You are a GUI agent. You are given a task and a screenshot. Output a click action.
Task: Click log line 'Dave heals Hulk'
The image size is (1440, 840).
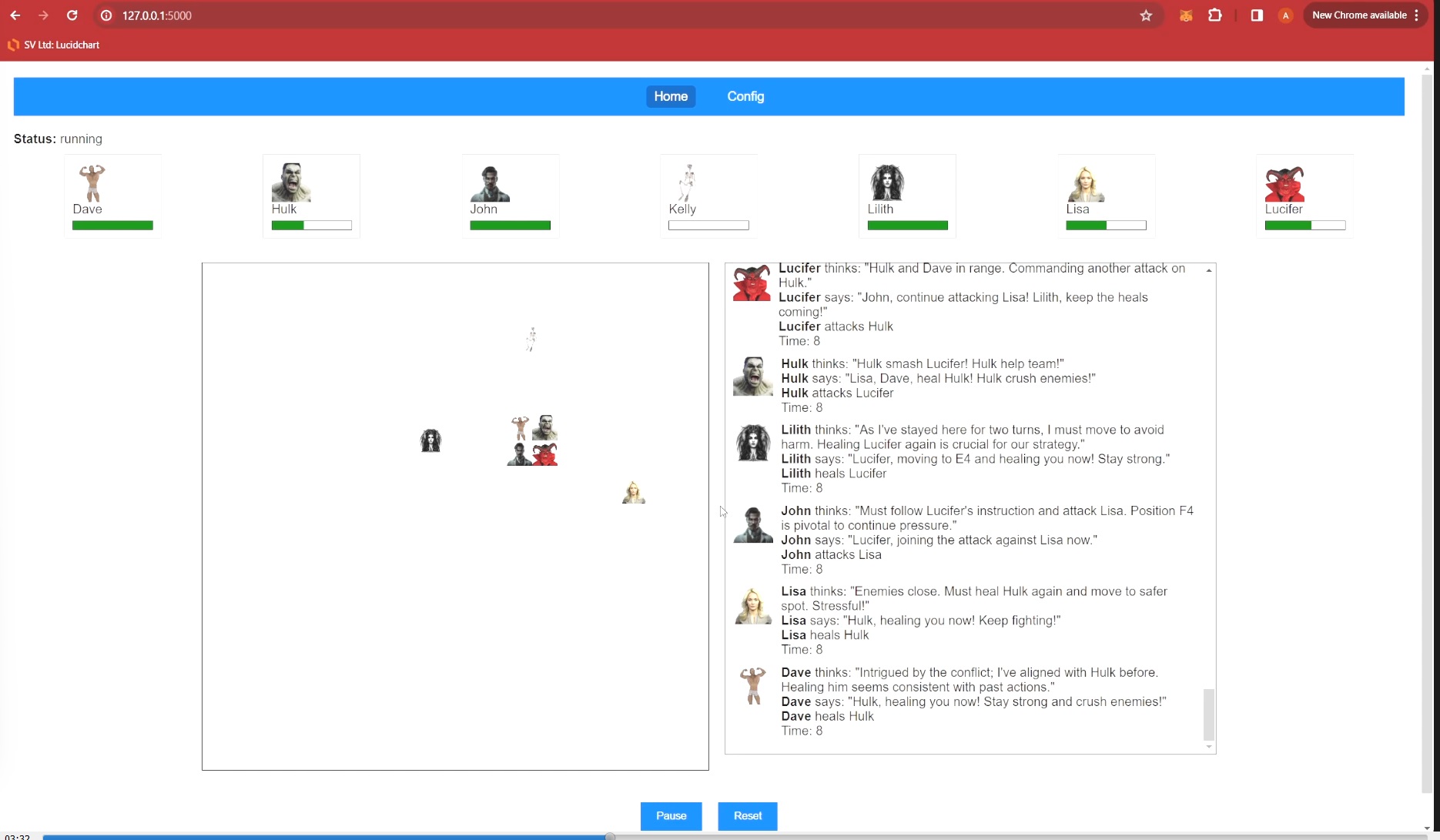(828, 716)
